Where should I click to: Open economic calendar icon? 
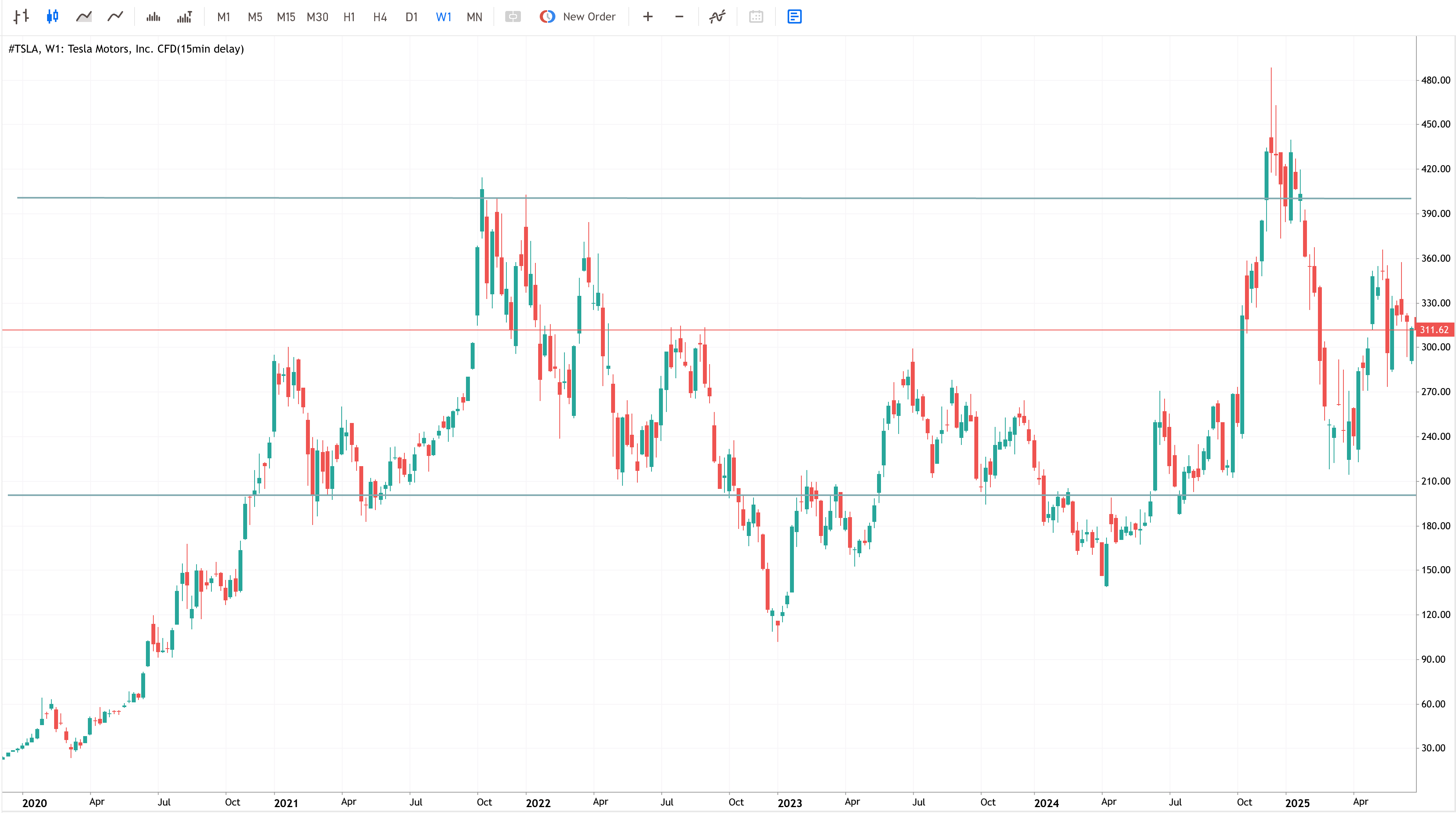click(x=756, y=16)
